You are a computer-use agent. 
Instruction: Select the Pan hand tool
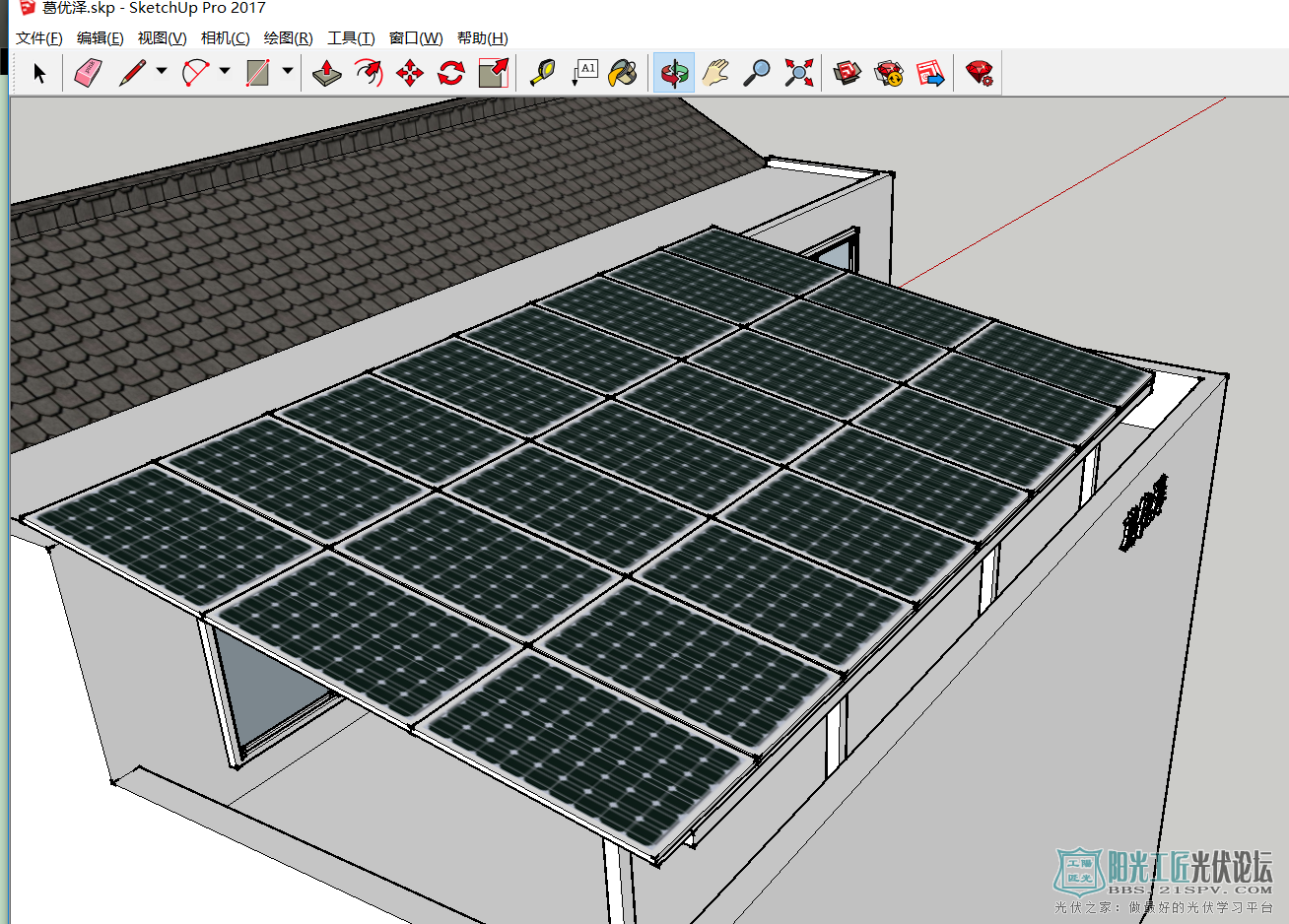coord(715,73)
